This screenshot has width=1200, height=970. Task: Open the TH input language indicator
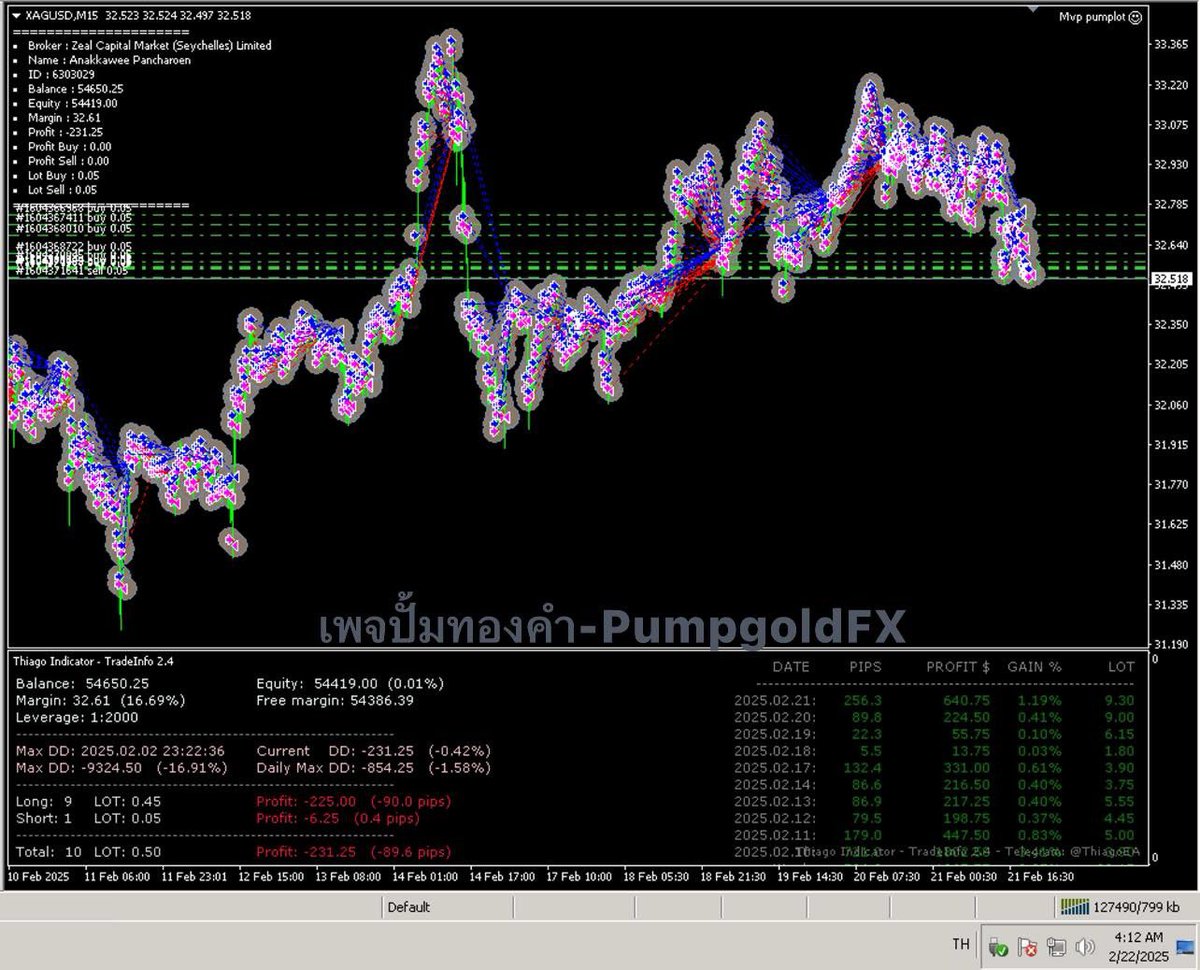tap(960, 945)
